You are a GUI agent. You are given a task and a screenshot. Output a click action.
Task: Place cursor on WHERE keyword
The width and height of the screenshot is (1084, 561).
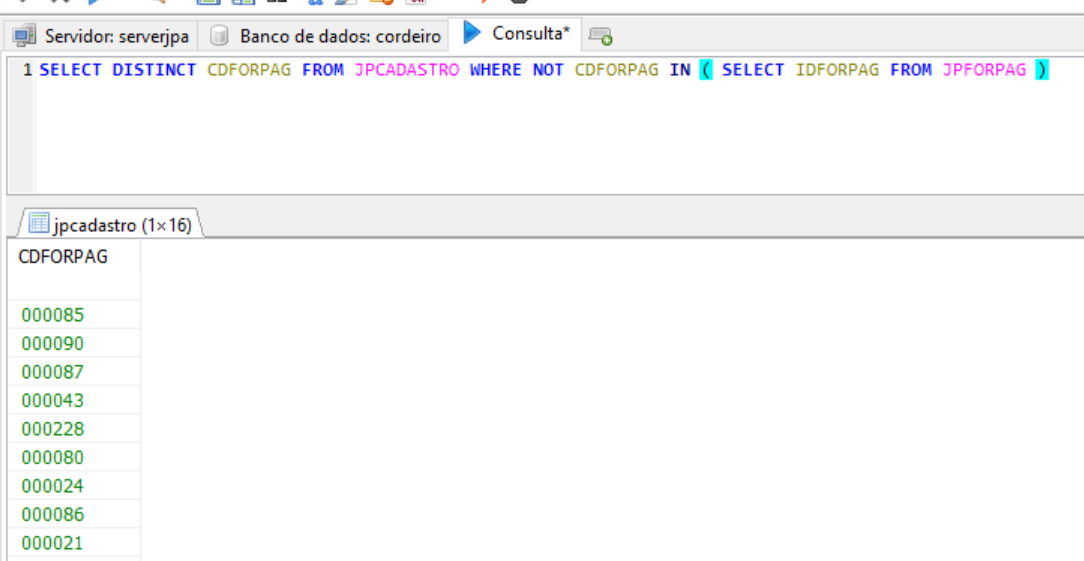(x=496, y=70)
